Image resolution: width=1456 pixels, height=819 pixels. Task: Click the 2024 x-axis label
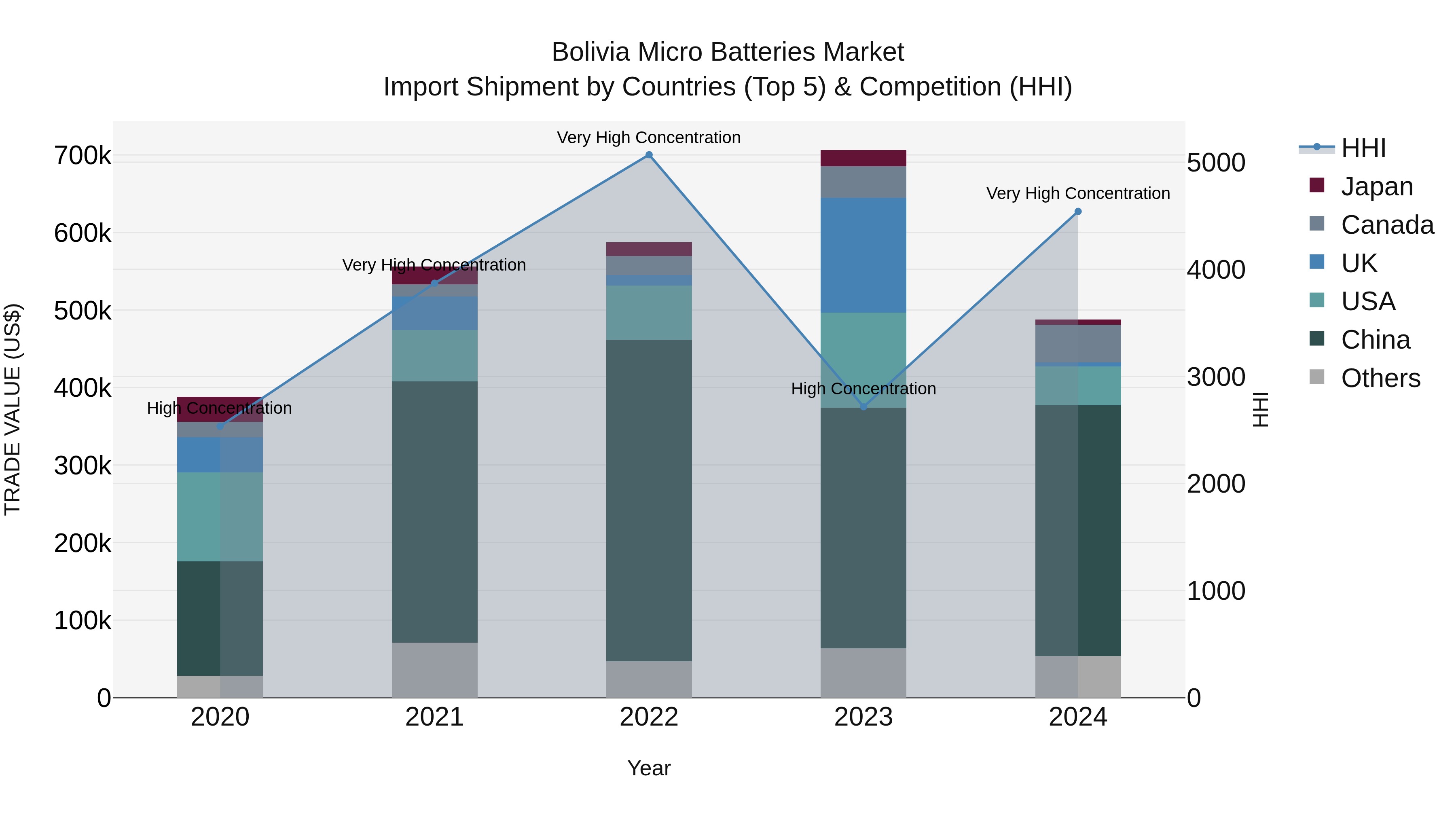tap(1078, 717)
